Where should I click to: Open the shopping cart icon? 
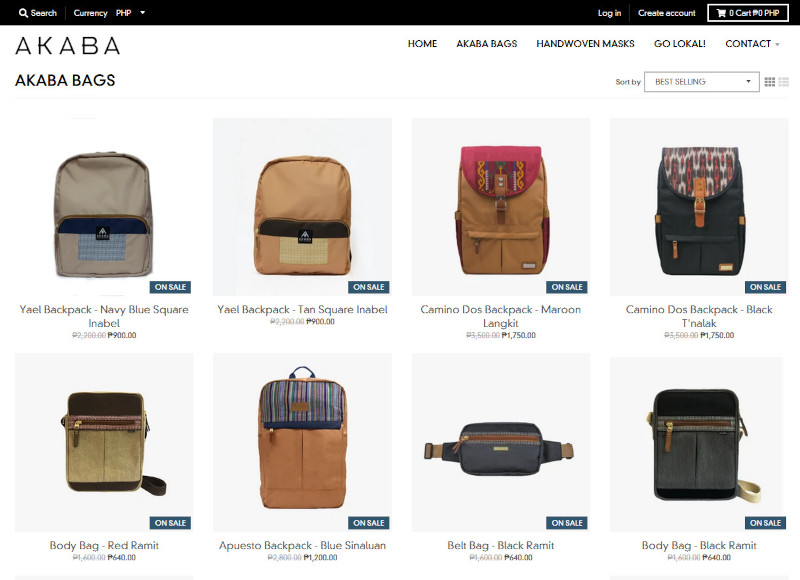pos(721,13)
